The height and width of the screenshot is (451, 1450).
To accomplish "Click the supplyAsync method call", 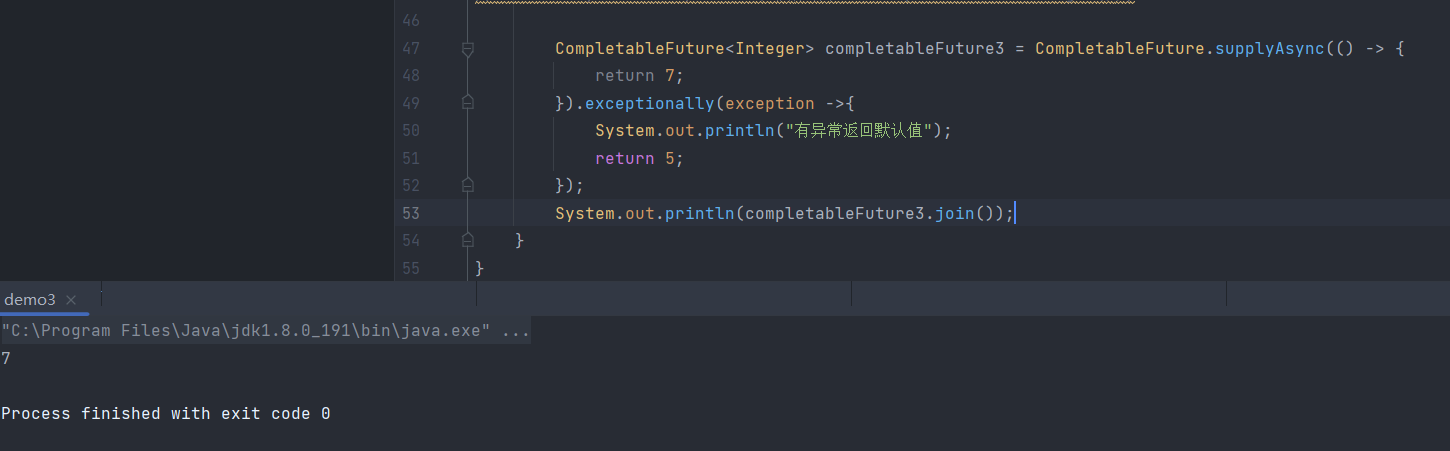I will [x=1269, y=48].
